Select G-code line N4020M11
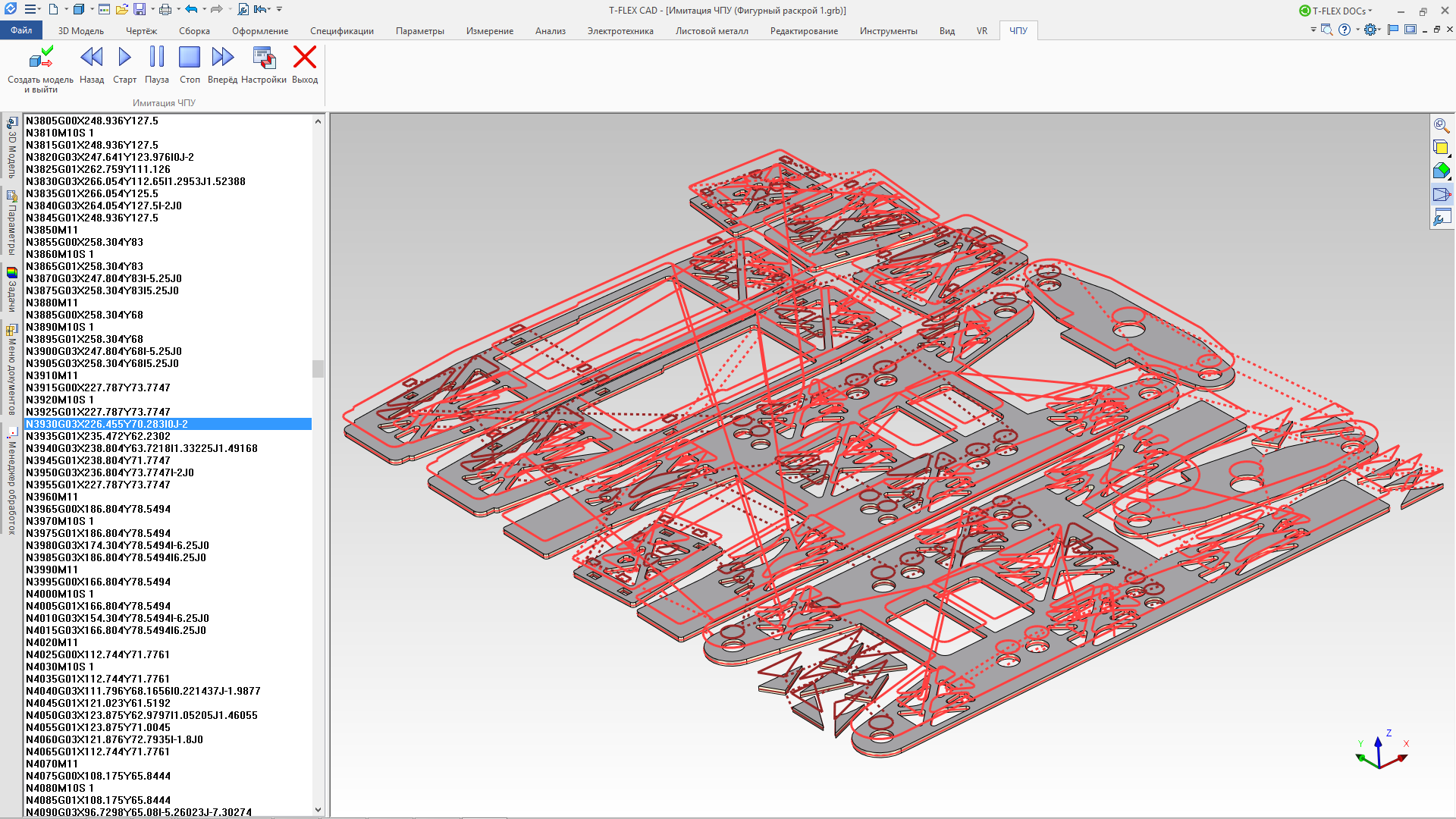Viewport: 1456px width, 819px height. [x=168, y=642]
